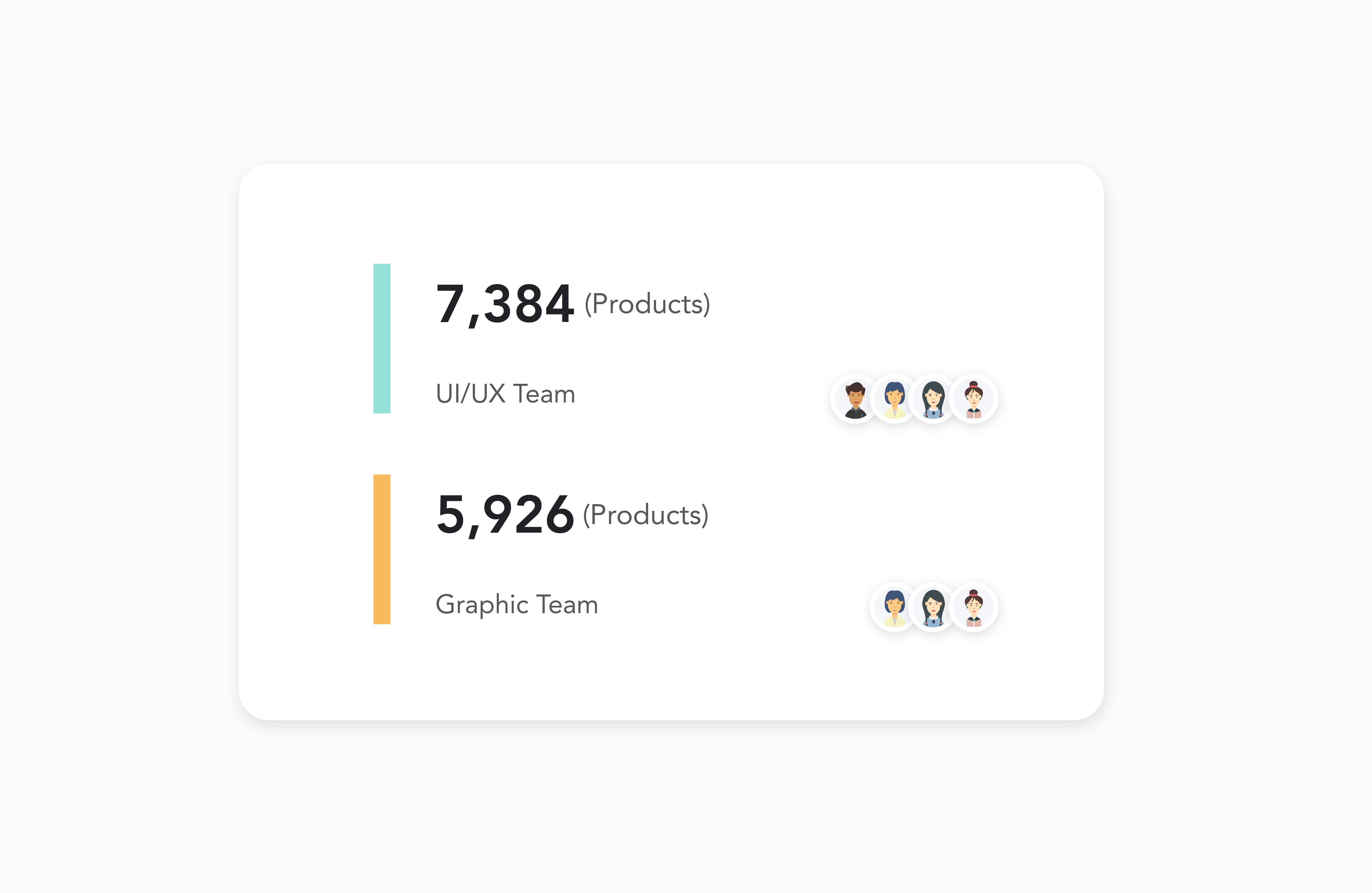Open the Graphic Team label

[517, 604]
